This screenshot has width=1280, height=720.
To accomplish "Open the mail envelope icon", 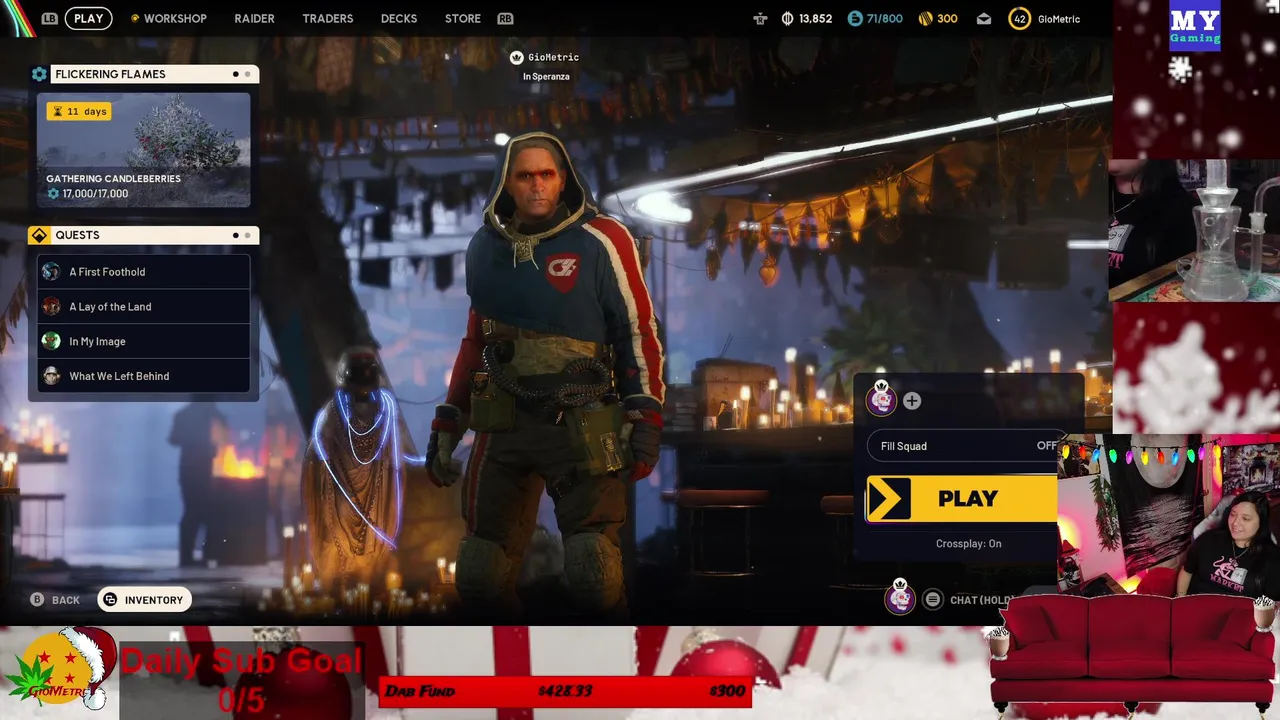I will click(984, 18).
